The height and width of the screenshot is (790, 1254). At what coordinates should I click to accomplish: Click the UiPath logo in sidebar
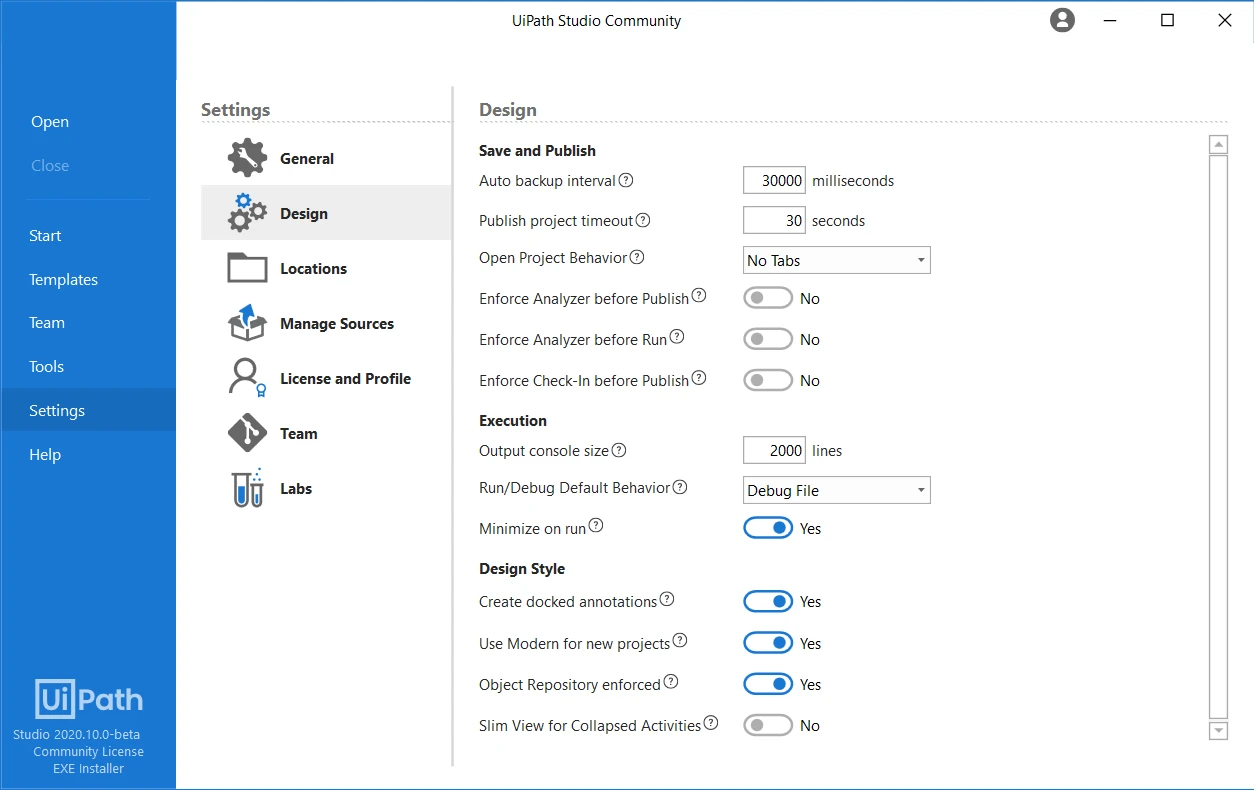pos(89,699)
